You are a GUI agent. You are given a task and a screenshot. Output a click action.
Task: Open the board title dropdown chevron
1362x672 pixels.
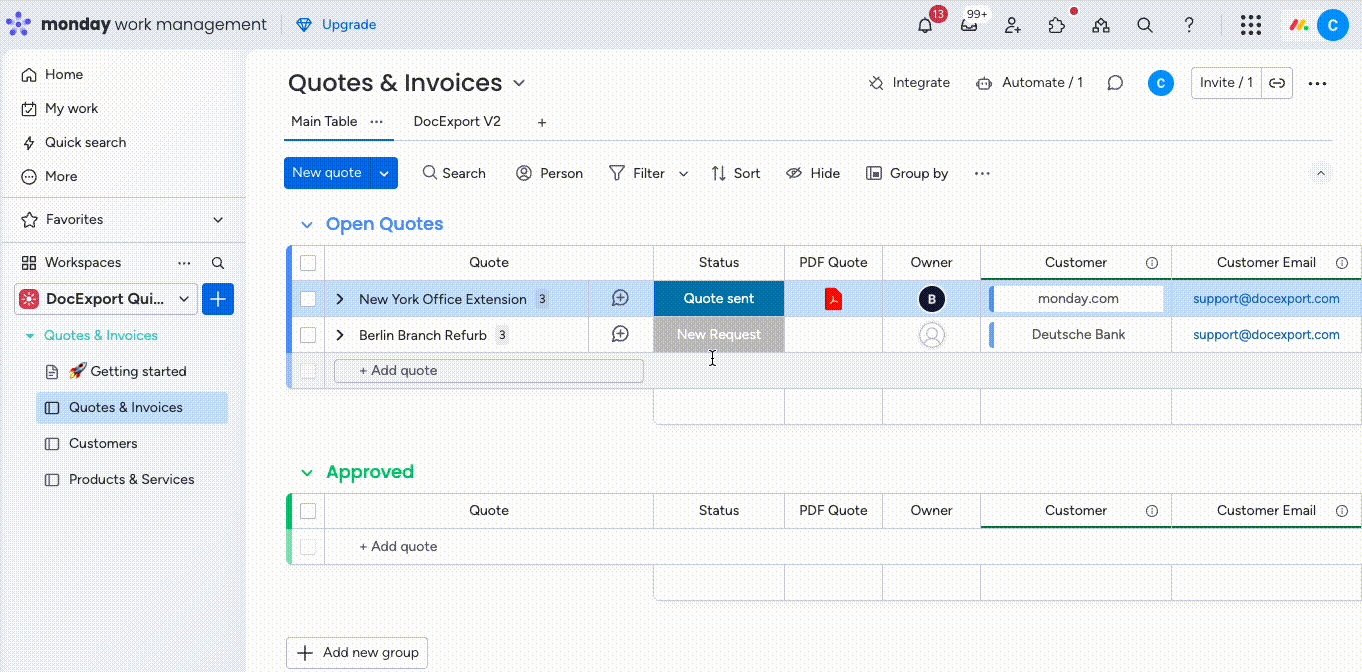point(519,83)
